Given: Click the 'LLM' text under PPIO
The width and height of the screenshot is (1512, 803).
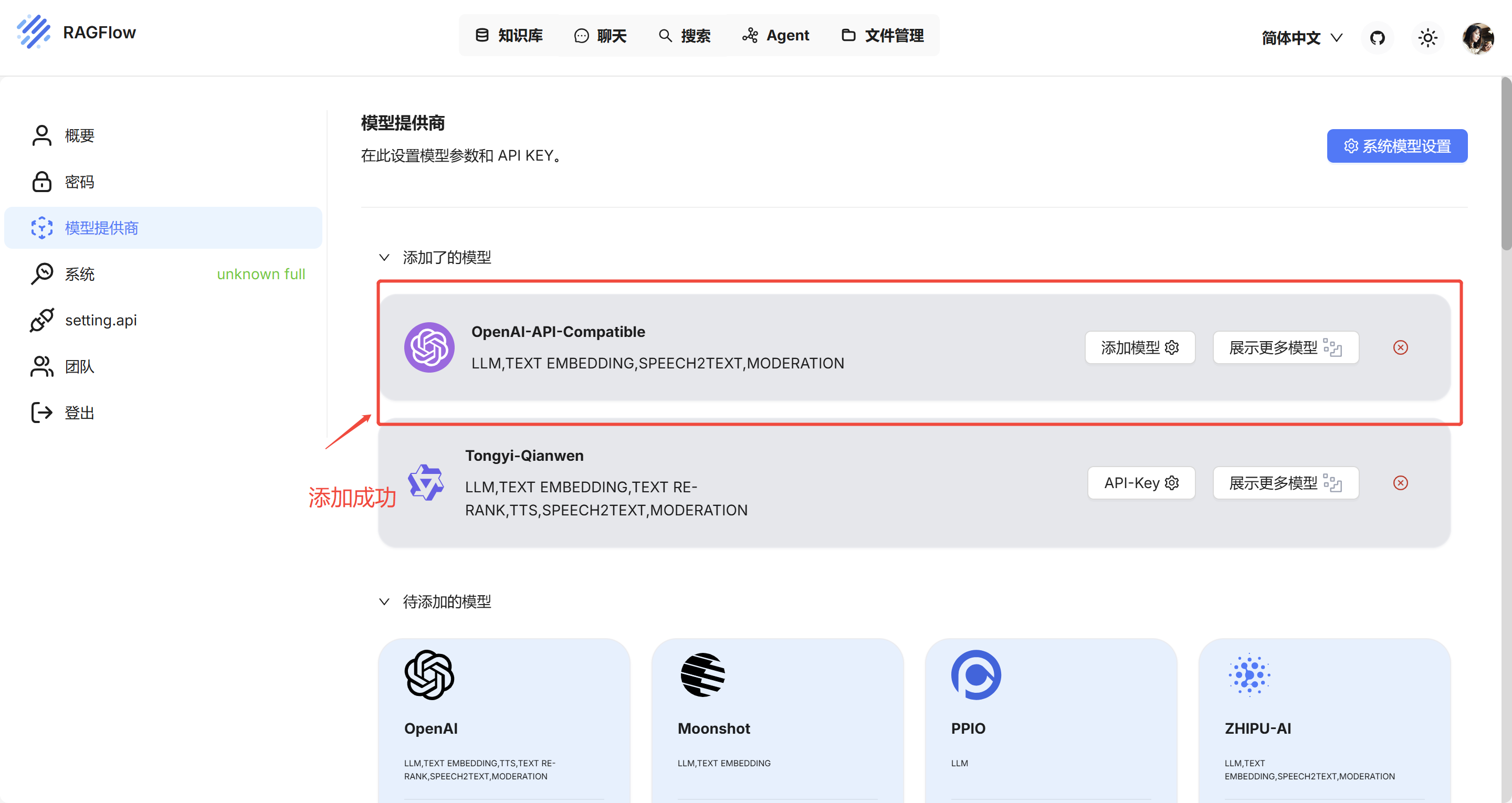Looking at the screenshot, I should click(960, 763).
